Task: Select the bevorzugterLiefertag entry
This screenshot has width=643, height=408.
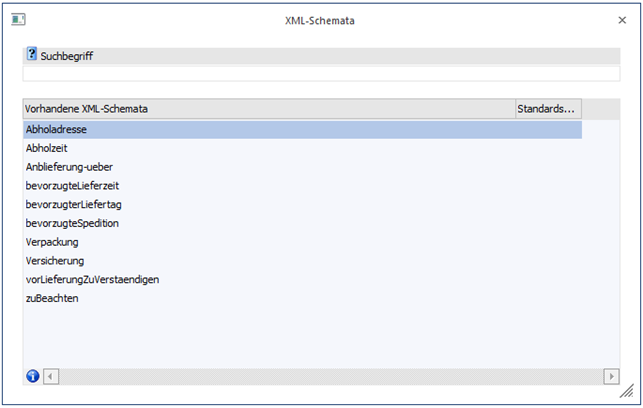Action: [x=74, y=205]
